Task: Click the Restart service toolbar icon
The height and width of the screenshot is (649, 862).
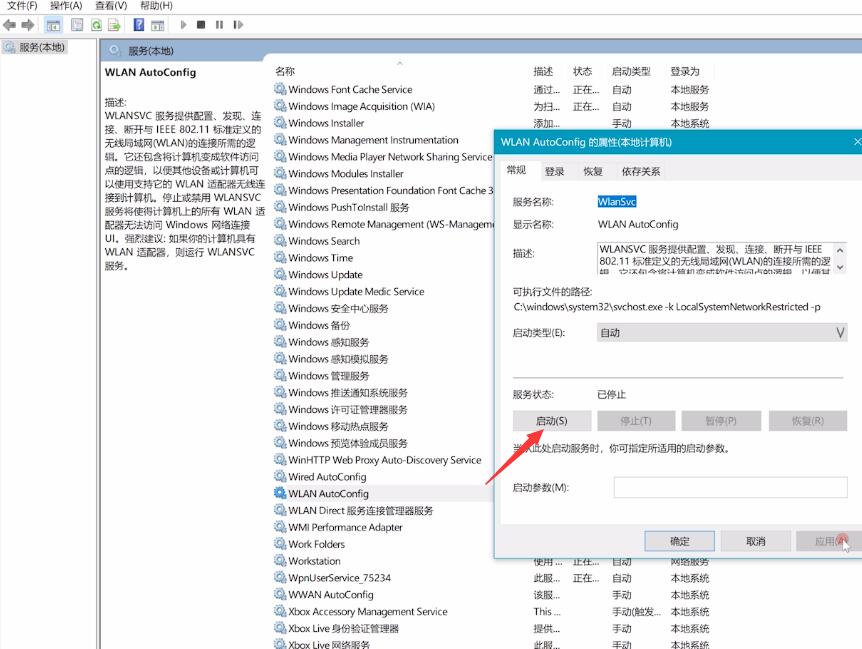Action: [238, 25]
